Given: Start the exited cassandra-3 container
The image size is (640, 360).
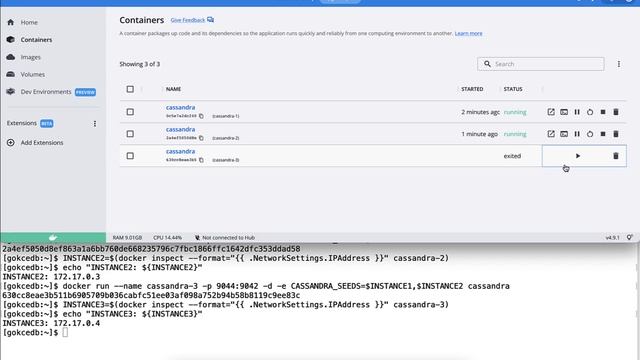Looking at the screenshot, I should tap(578, 156).
